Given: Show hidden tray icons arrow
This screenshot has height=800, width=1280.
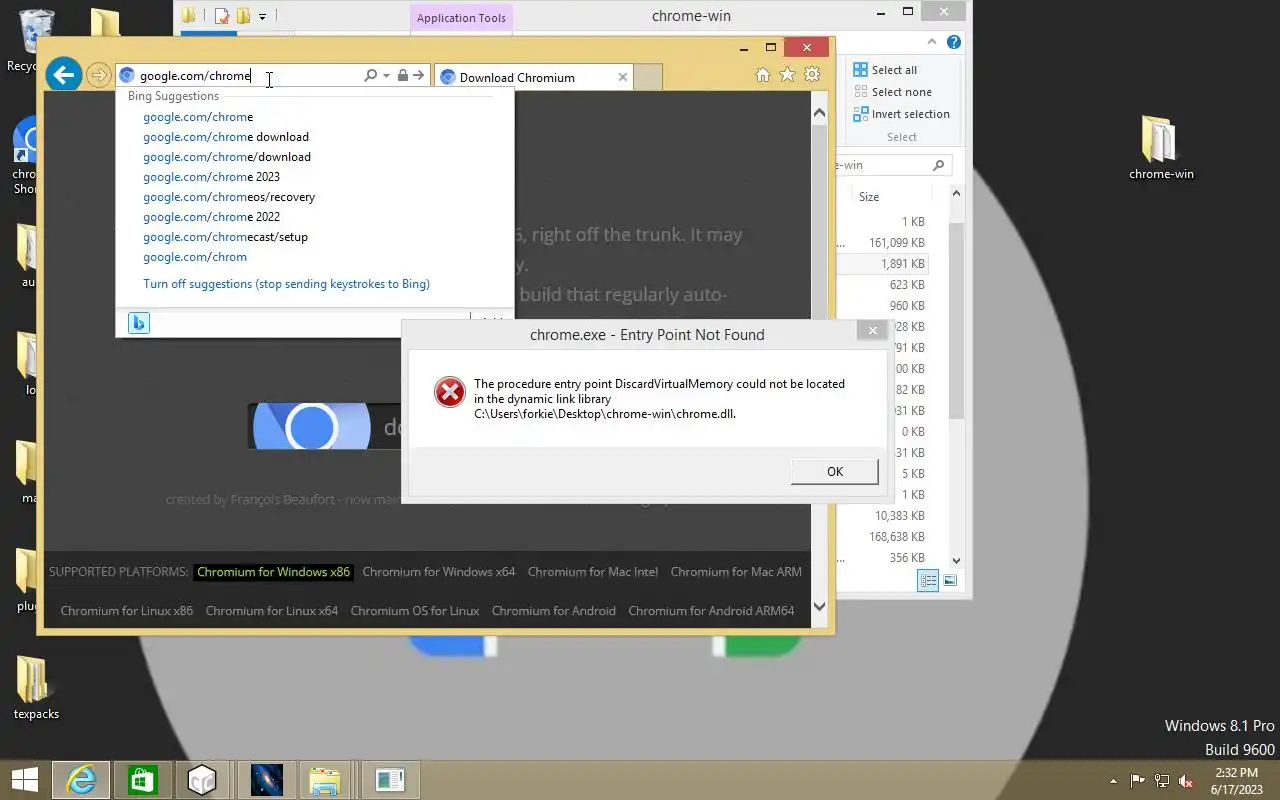Looking at the screenshot, I should tap(1113, 781).
